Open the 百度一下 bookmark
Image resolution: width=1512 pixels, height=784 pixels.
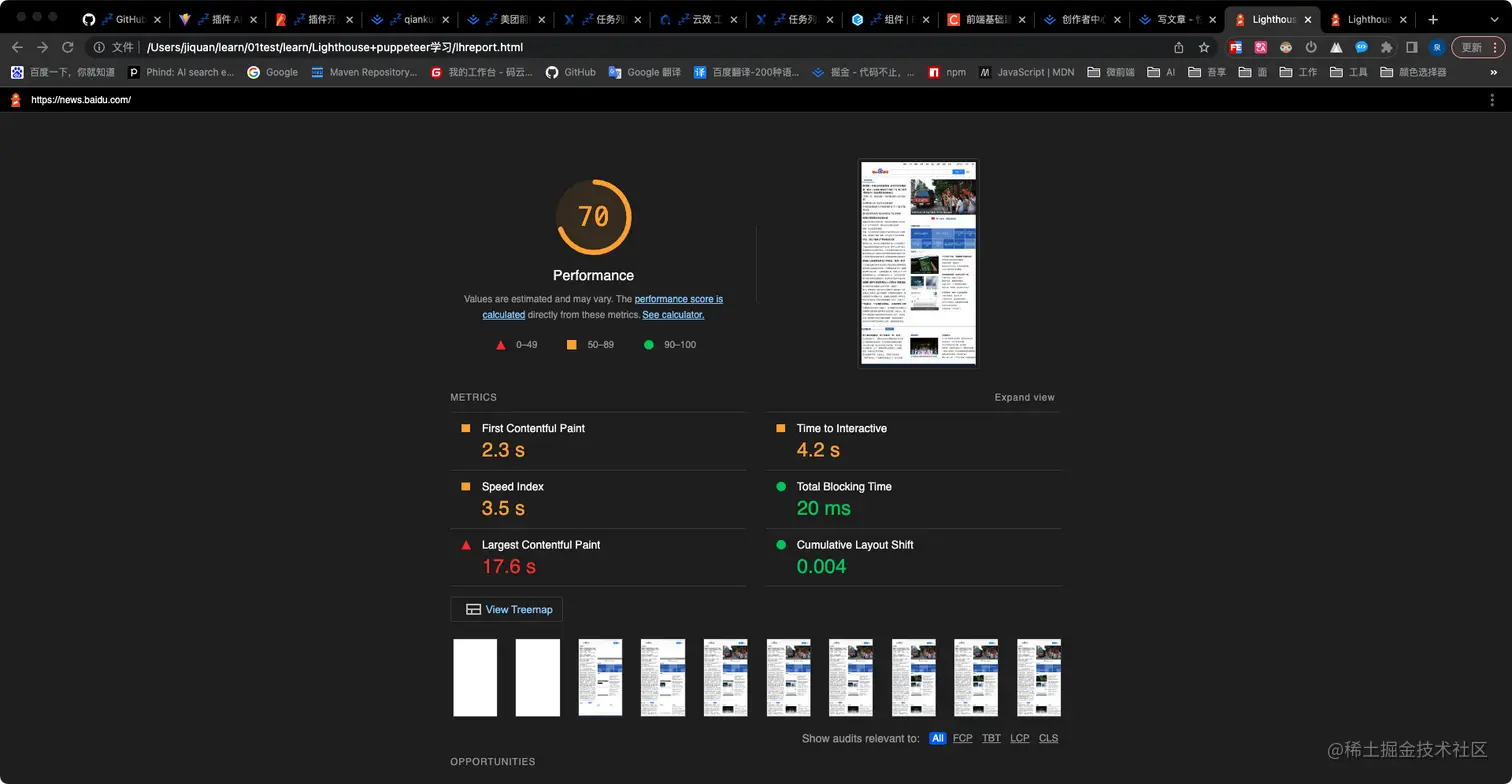click(63, 72)
